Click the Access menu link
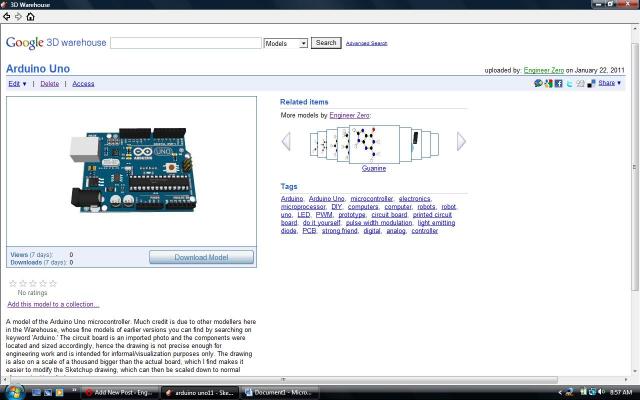640x400 pixels. pos(83,84)
